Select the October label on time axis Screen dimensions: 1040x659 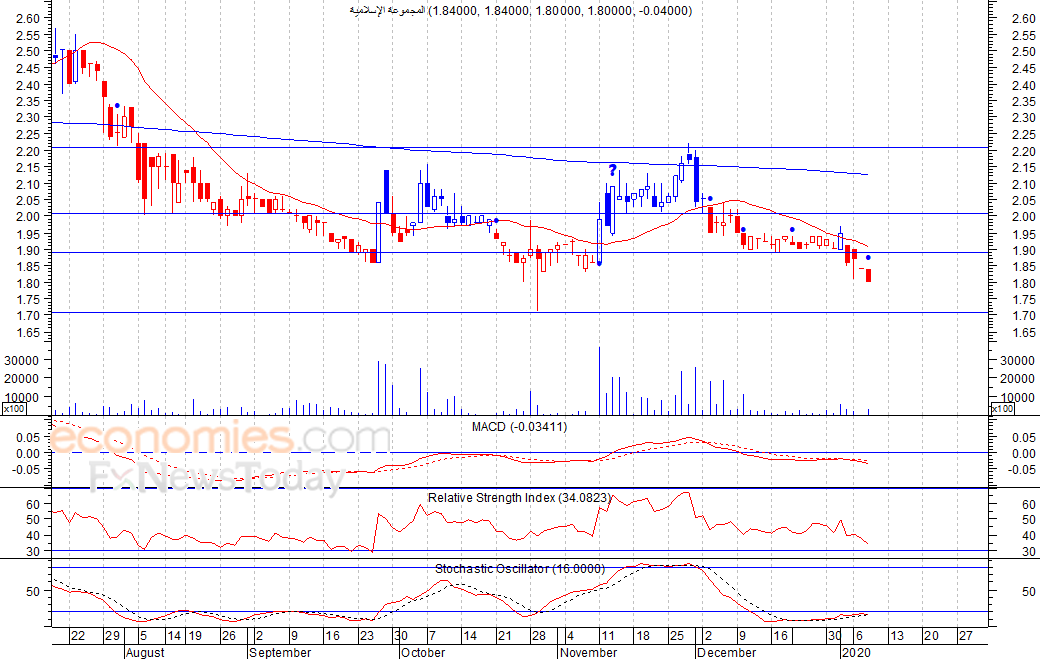click(x=422, y=652)
